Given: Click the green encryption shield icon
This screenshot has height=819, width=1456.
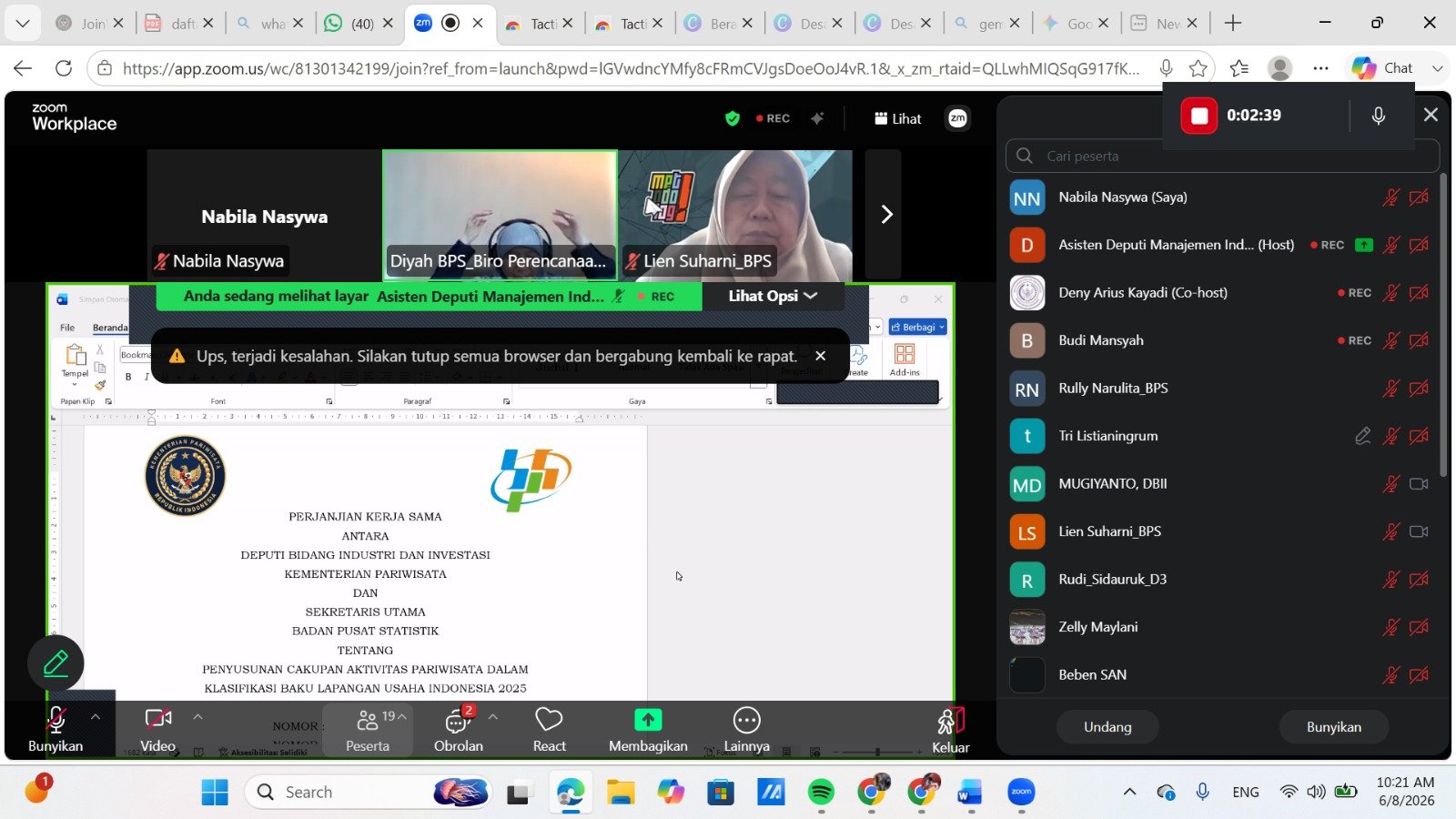Looking at the screenshot, I should (x=732, y=118).
